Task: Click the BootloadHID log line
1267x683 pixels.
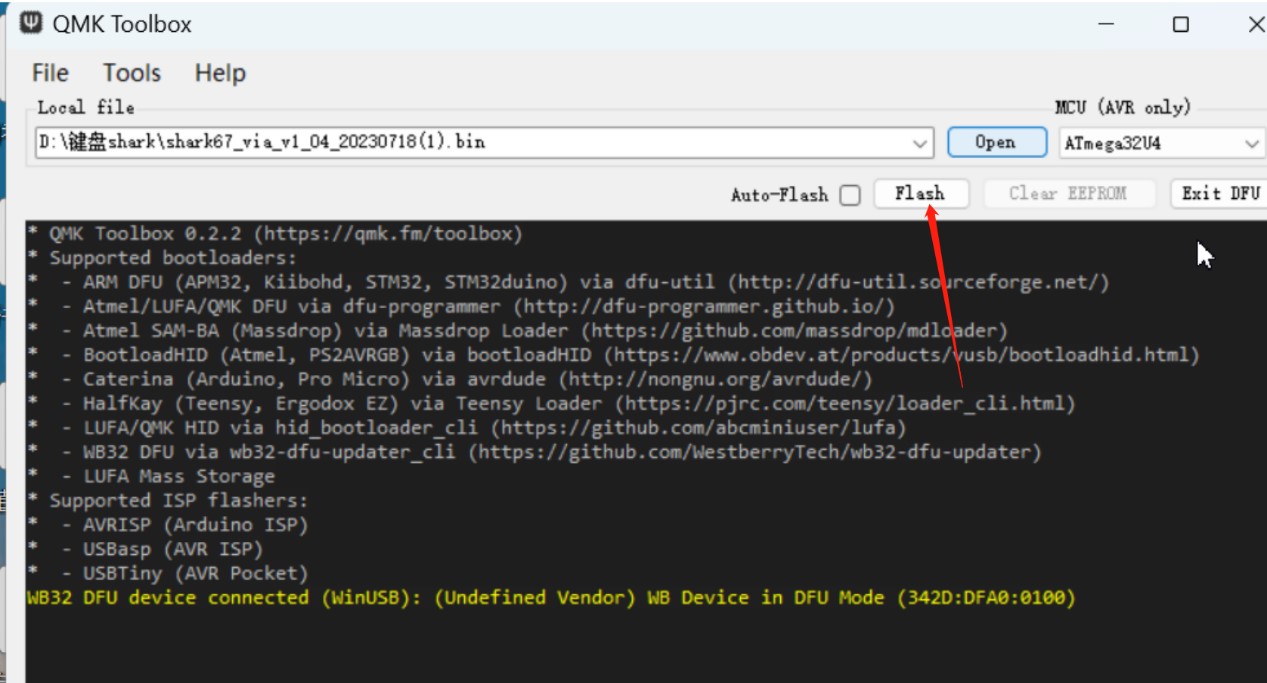Action: tap(613, 355)
